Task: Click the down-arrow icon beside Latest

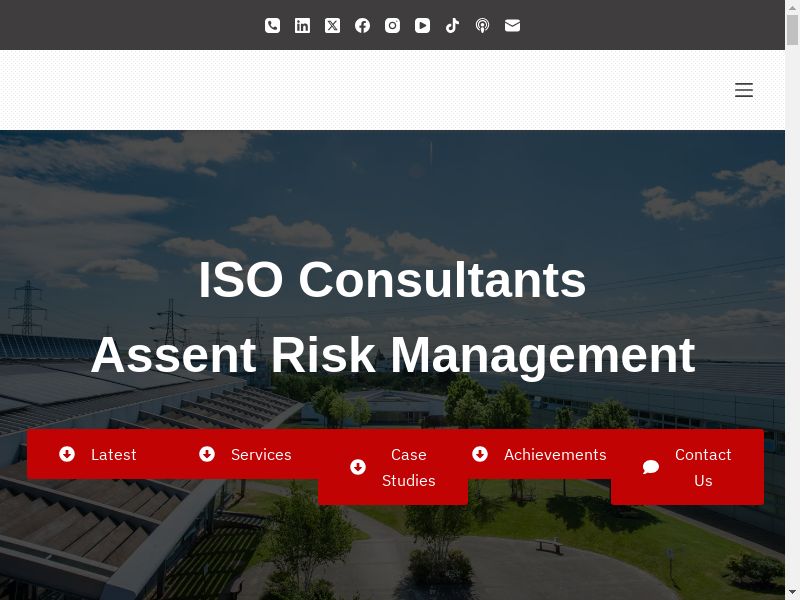Action: (x=67, y=454)
